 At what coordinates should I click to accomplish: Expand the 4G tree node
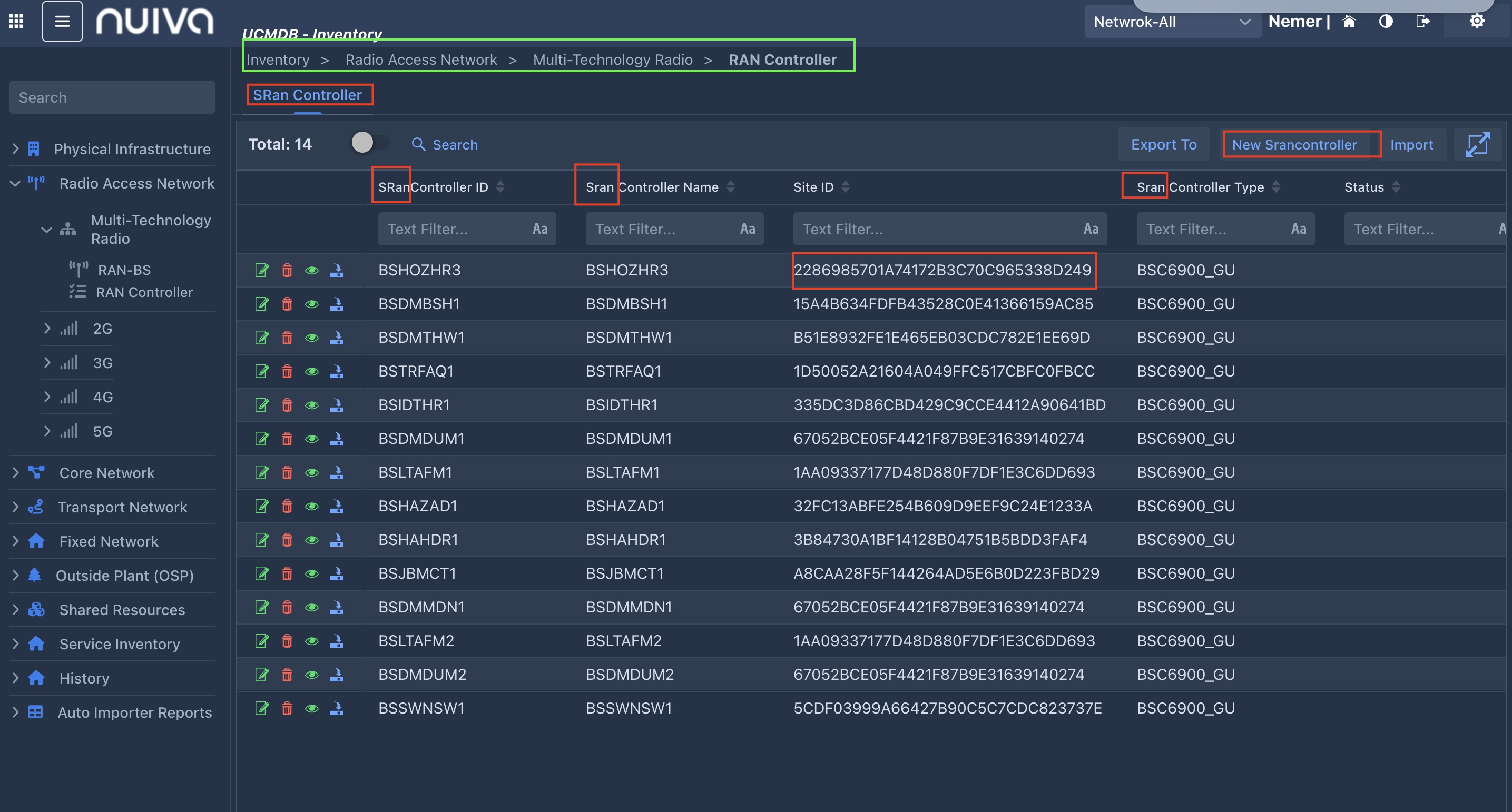[47, 397]
